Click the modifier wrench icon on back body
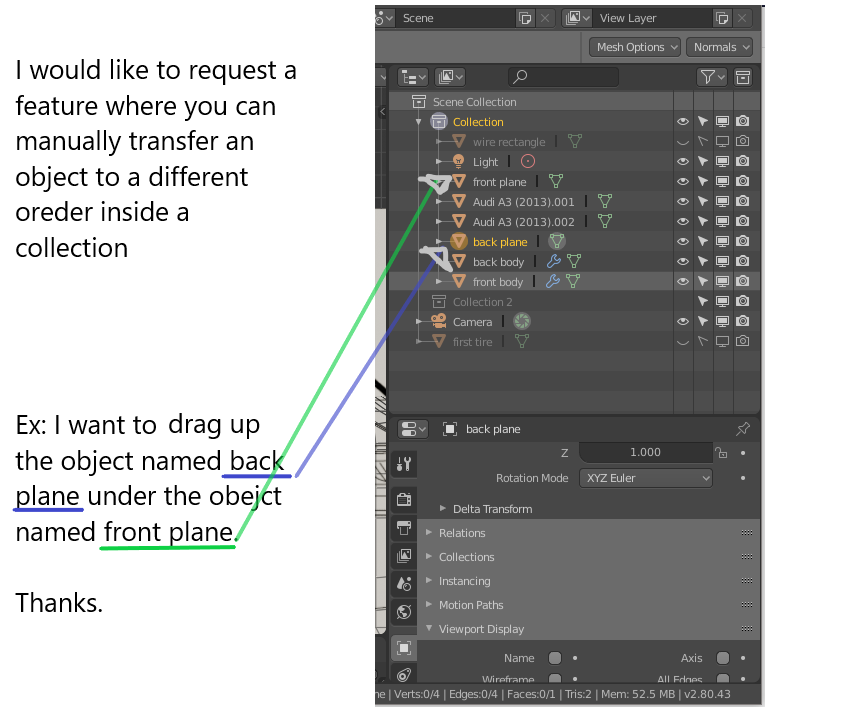 pos(554,261)
